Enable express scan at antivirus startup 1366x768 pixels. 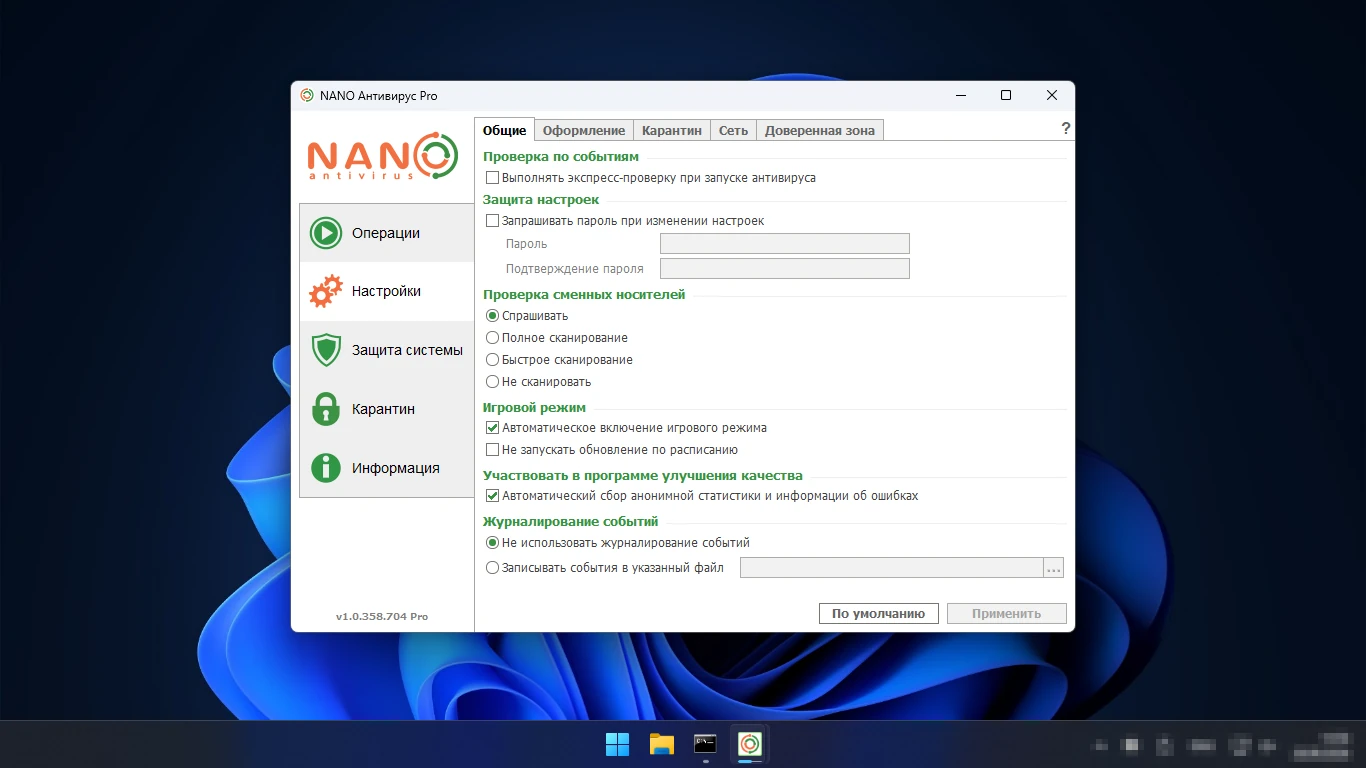click(492, 178)
